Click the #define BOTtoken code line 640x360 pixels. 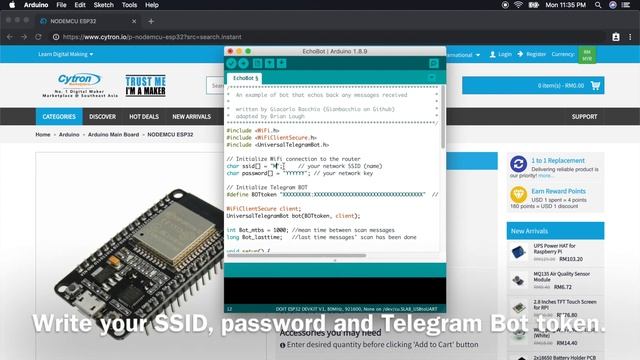(x=332, y=195)
